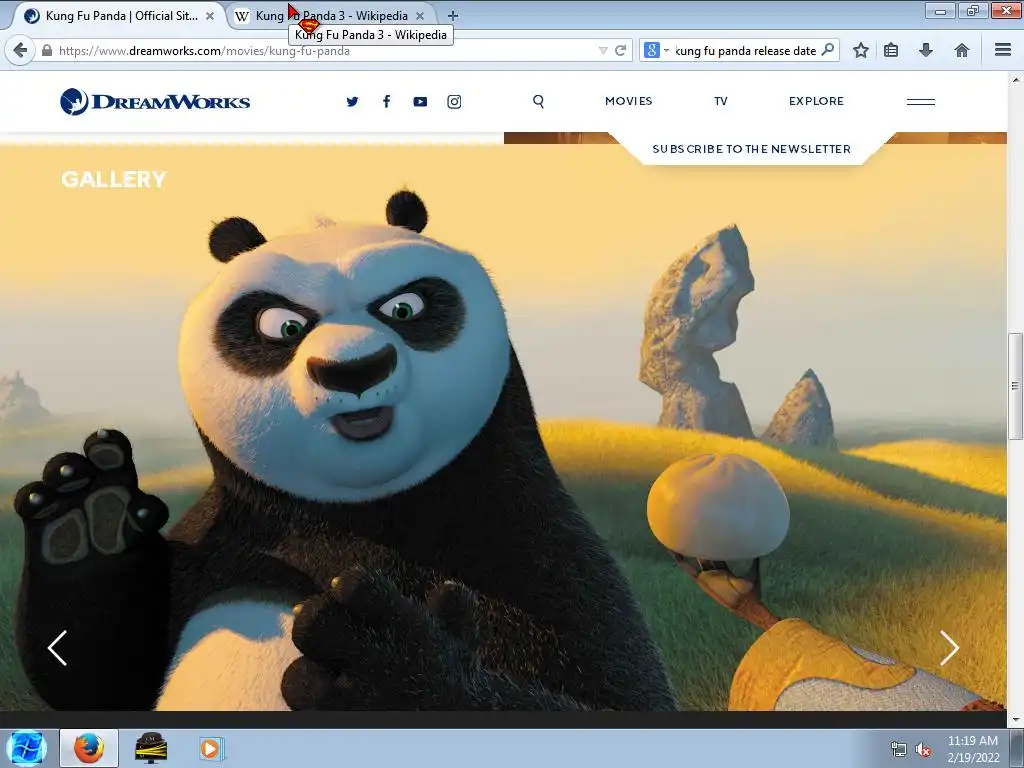
Task: Click the site search magnifier icon
Action: [x=538, y=101]
